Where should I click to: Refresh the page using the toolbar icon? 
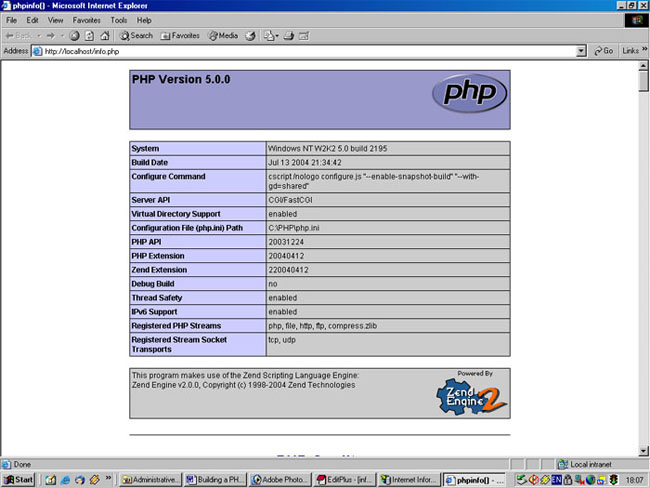pos(88,35)
